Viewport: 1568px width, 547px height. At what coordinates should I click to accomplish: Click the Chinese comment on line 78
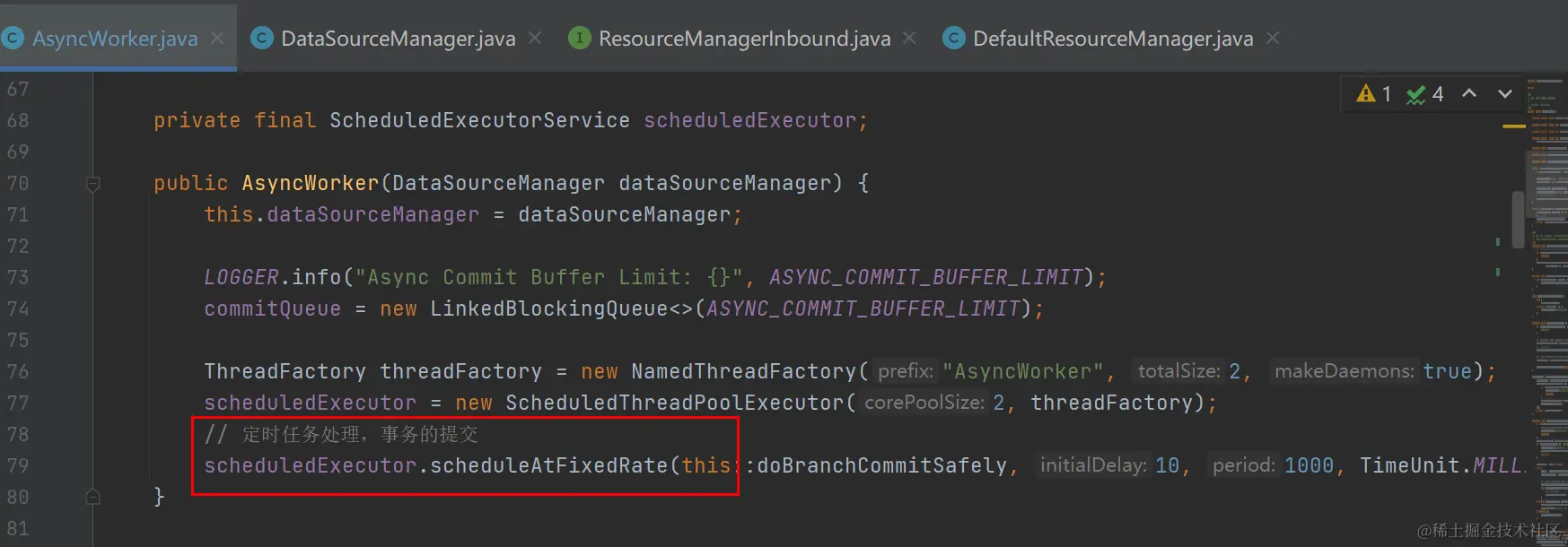(341, 435)
